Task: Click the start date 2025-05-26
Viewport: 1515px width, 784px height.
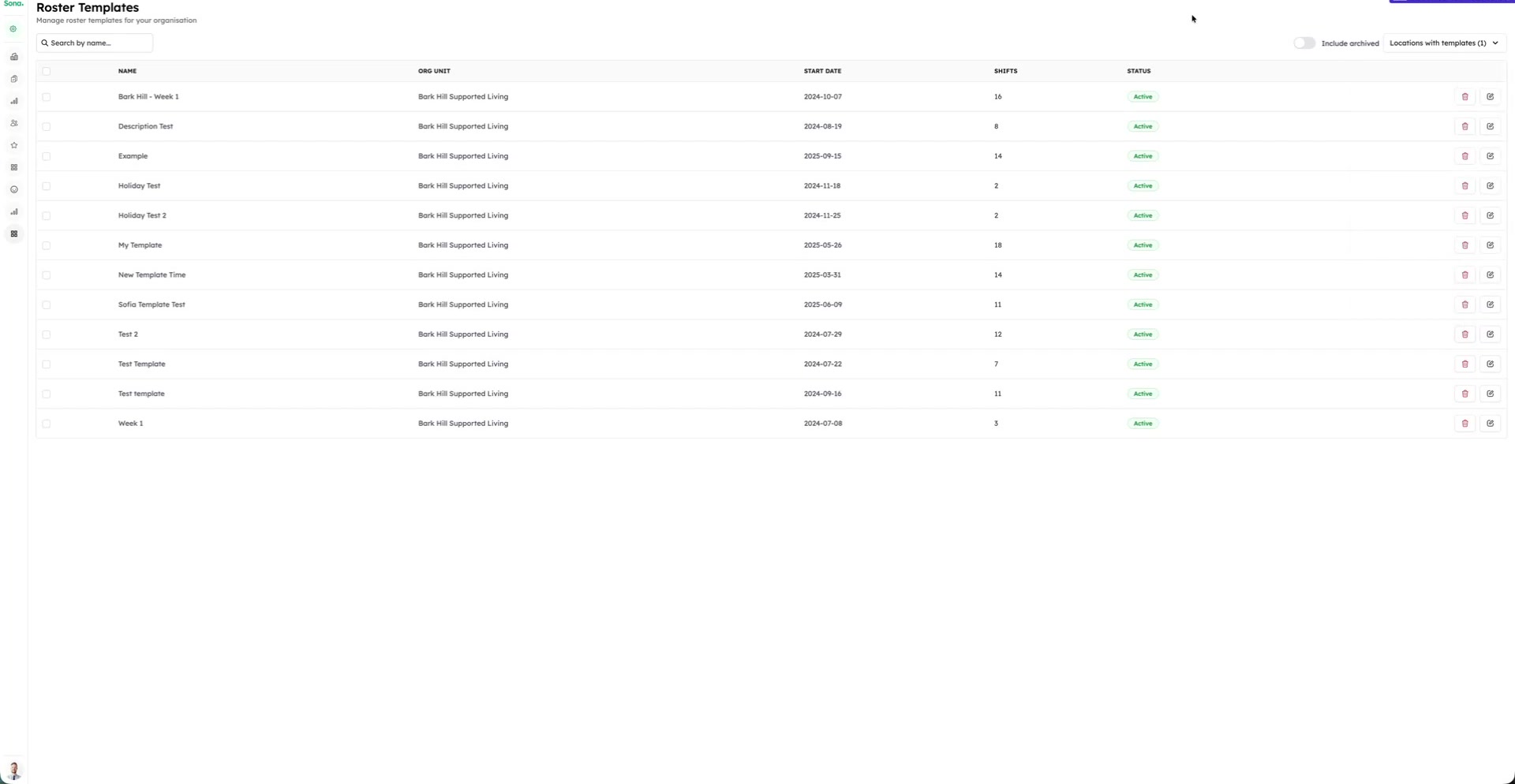Action: point(822,245)
